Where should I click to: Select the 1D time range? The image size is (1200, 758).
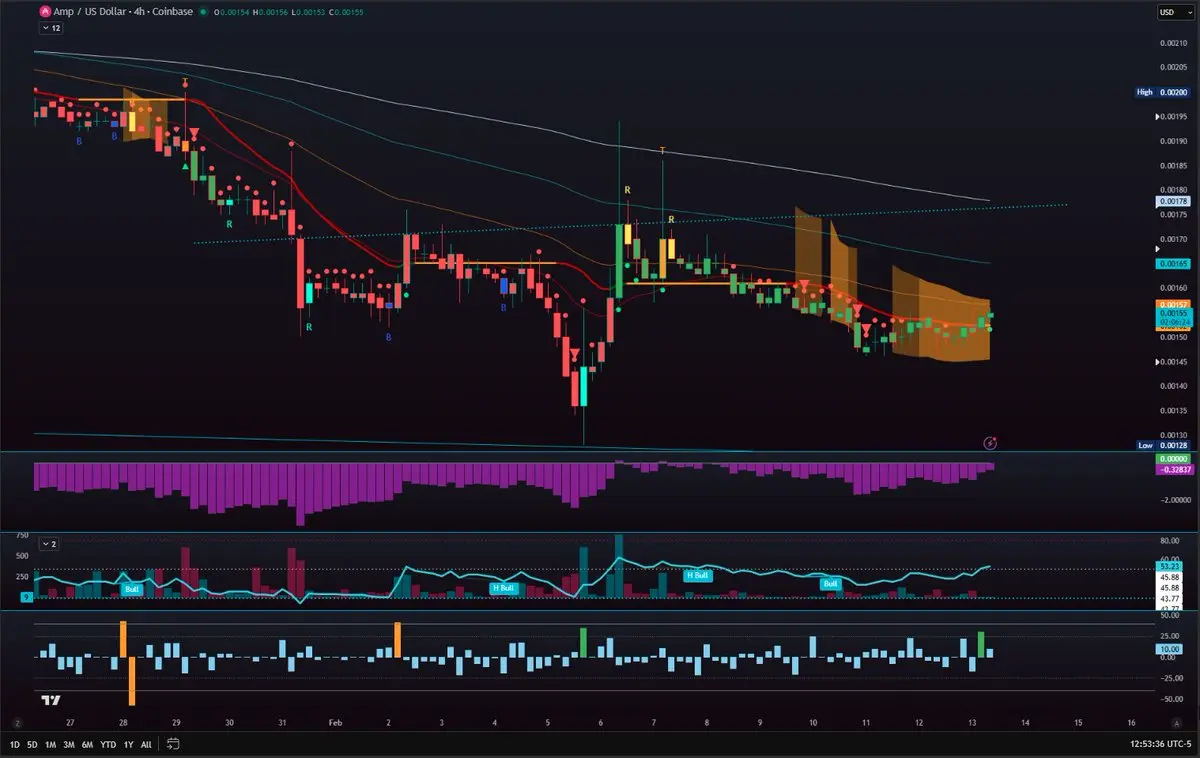15,744
